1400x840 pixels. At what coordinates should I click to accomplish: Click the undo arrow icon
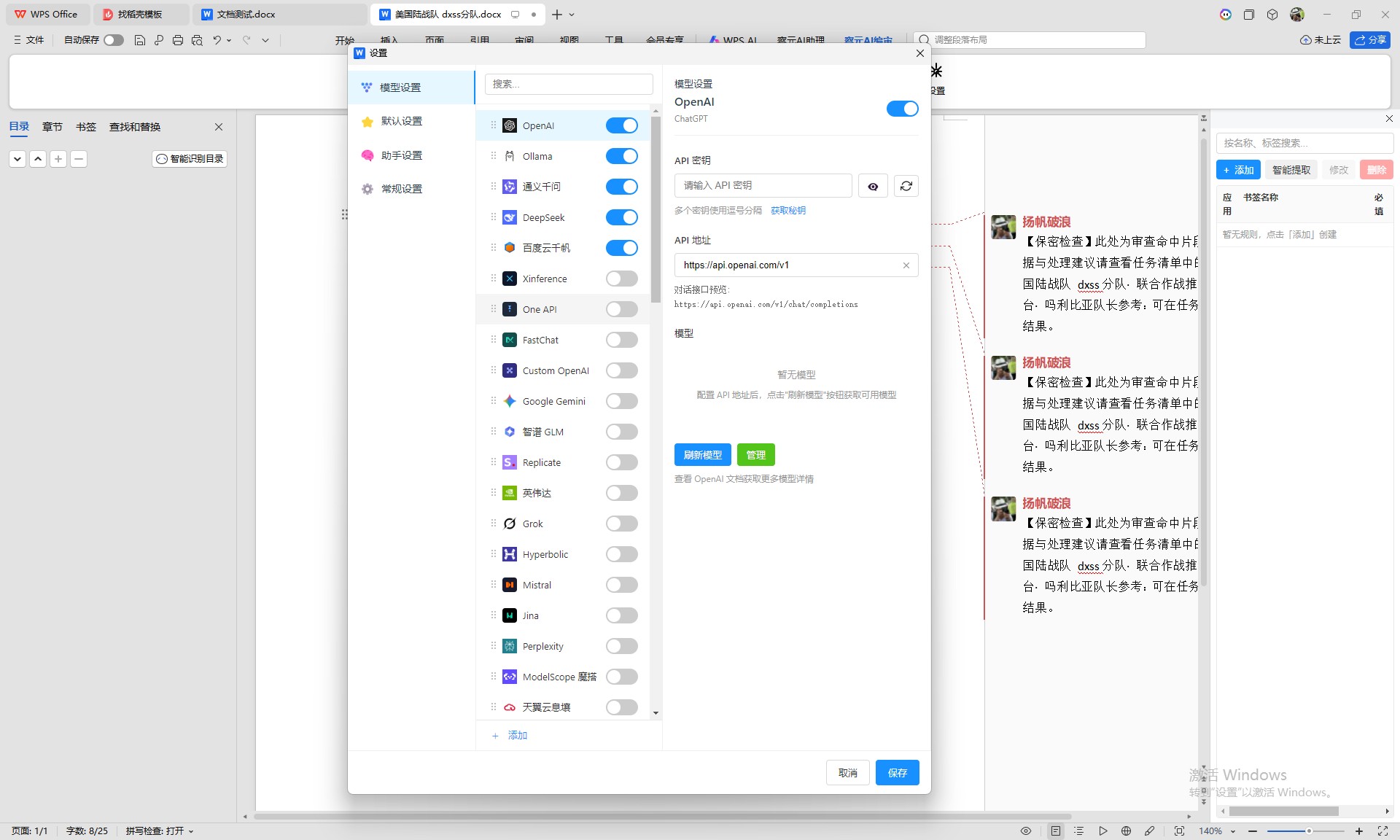pyautogui.click(x=217, y=40)
